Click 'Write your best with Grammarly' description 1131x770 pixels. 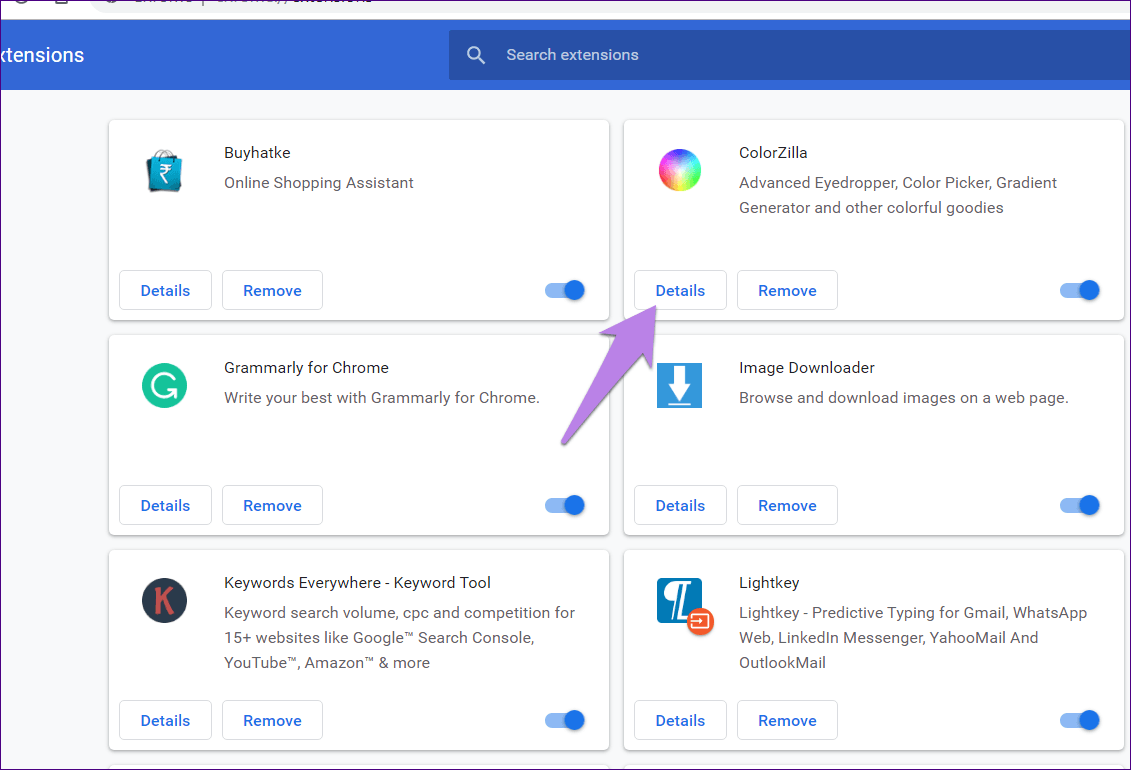click(x=382, y=398)
